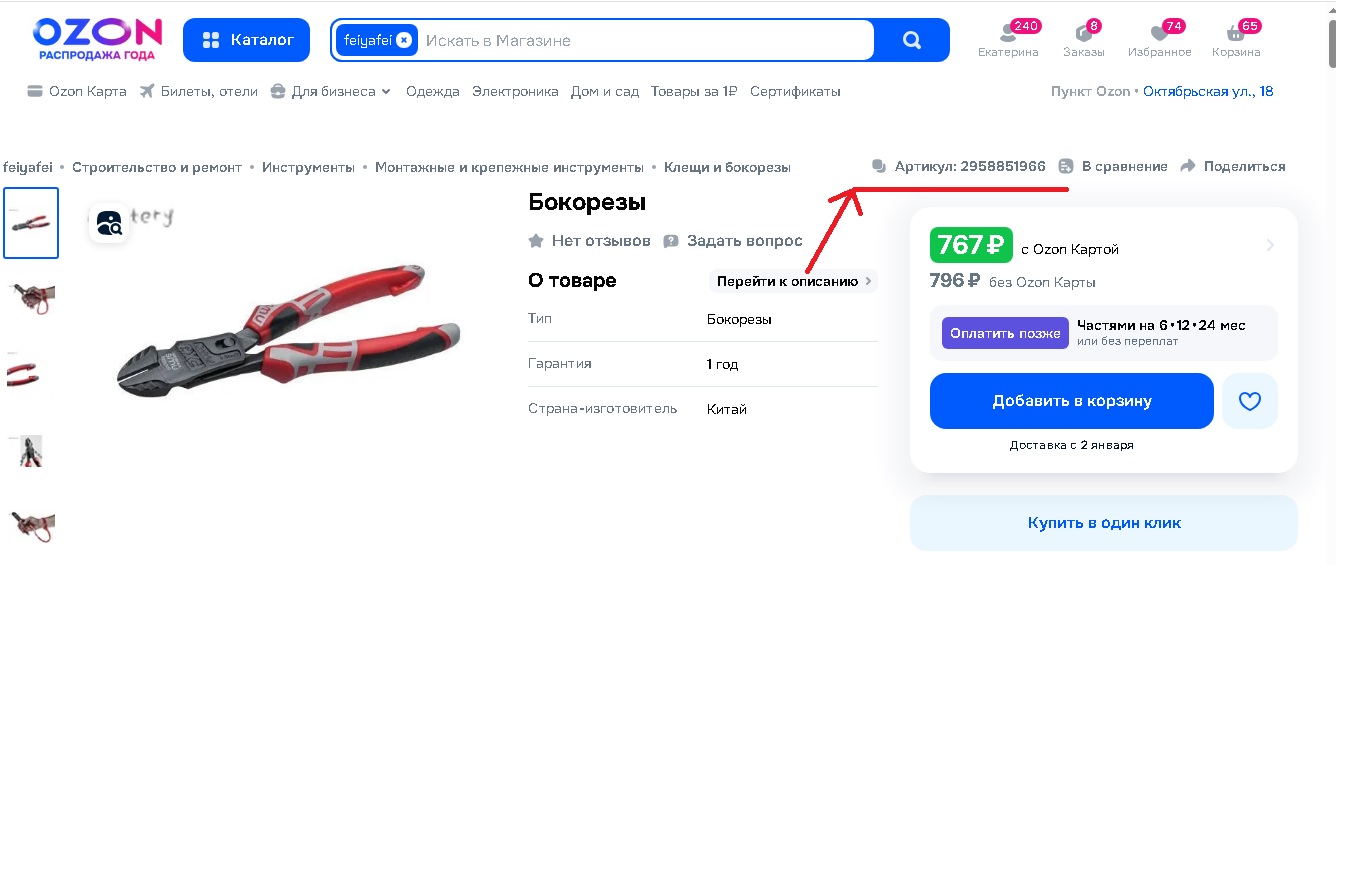Open Избранное from the header icon
Viewport: 1366px width, 876px height.
(x=1159, y=33)
